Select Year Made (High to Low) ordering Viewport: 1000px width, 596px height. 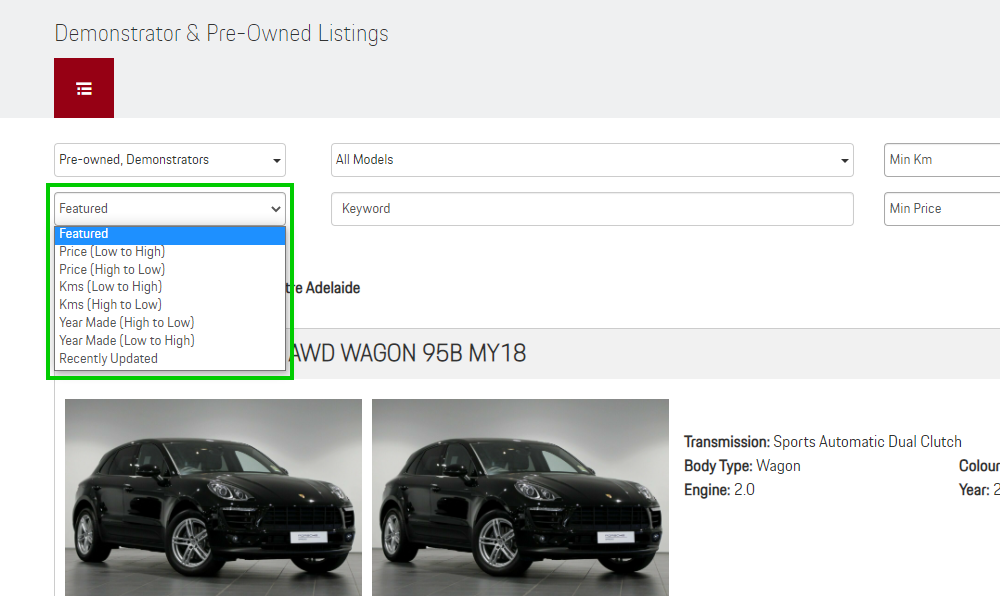pyautogui.click(x=126, y=322)
